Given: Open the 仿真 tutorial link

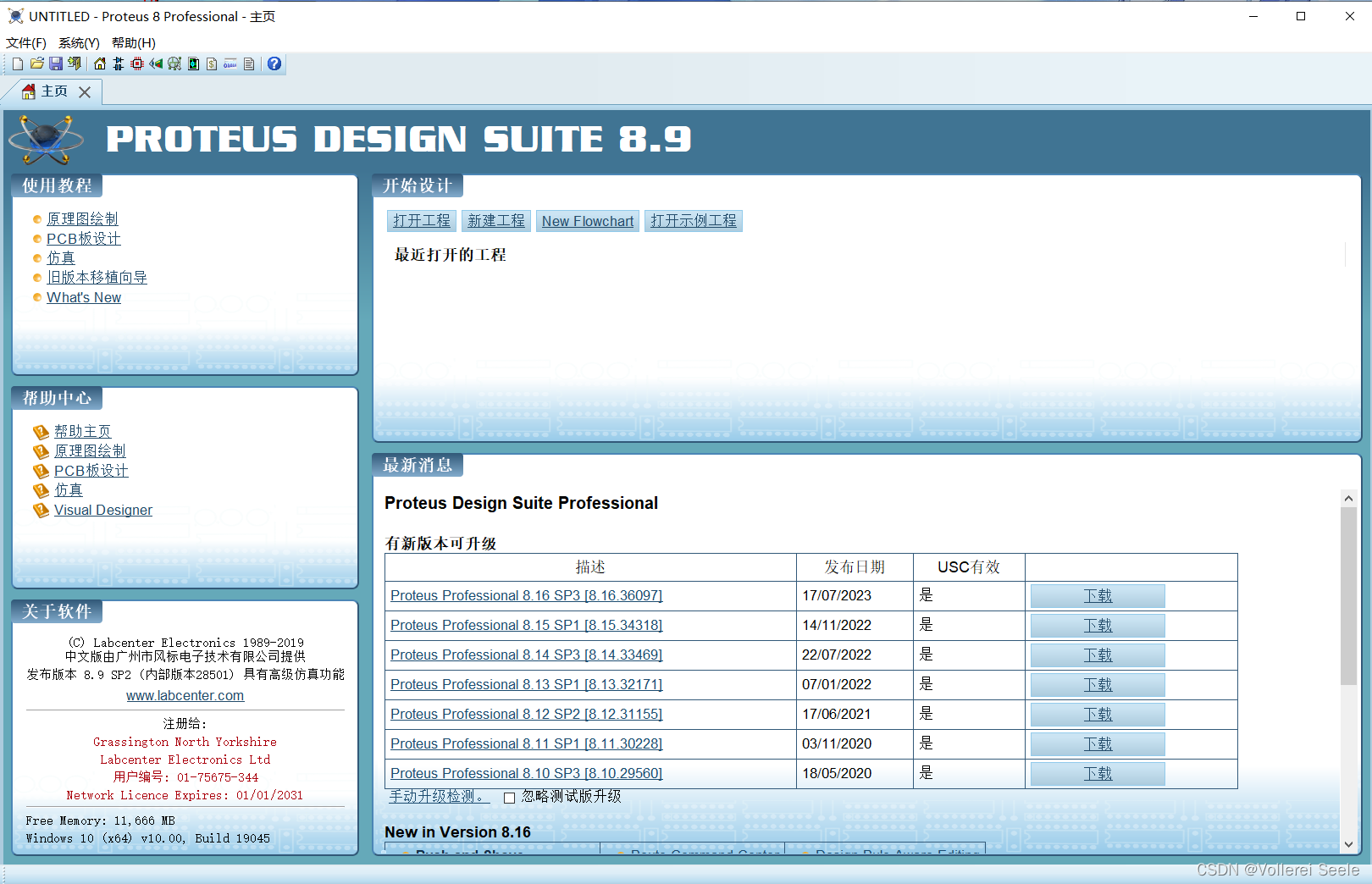Looking at the screenshot, I should pos(61,258).
